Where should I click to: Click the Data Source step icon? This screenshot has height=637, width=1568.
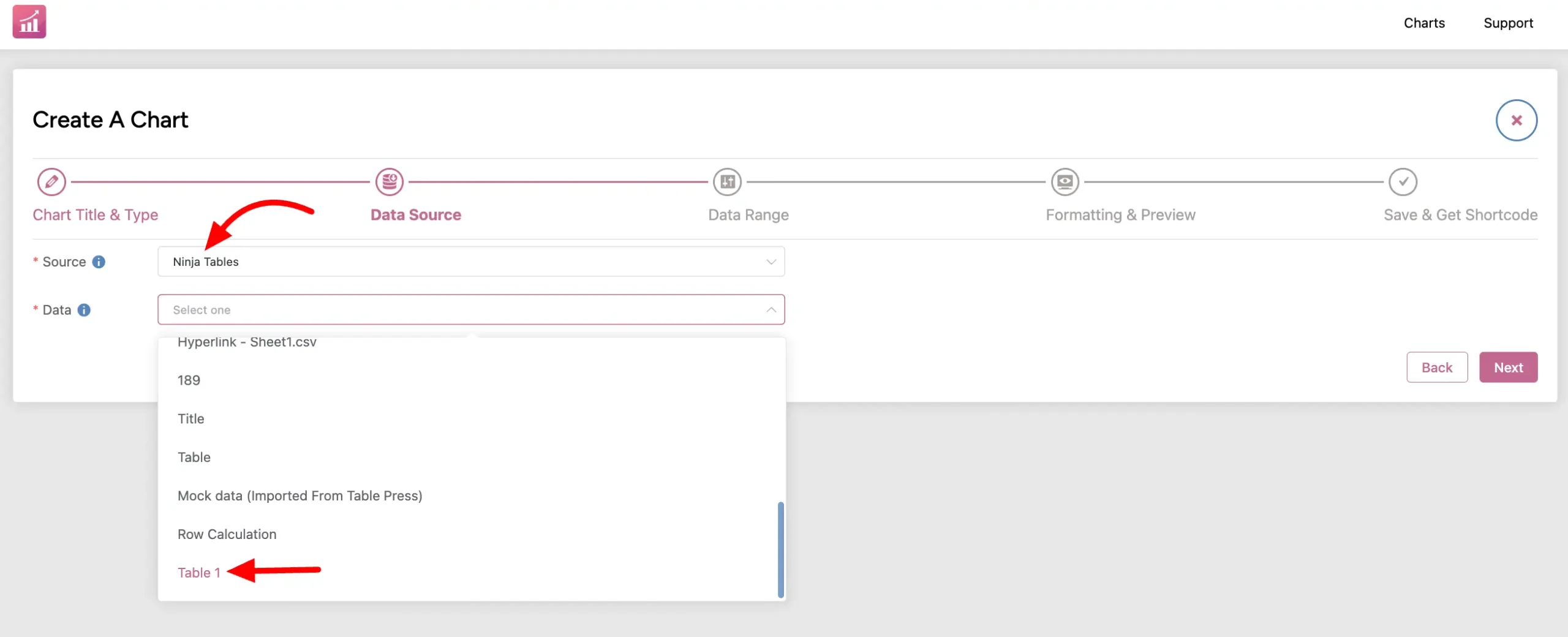pyautogui.click(x=390, y=182)
